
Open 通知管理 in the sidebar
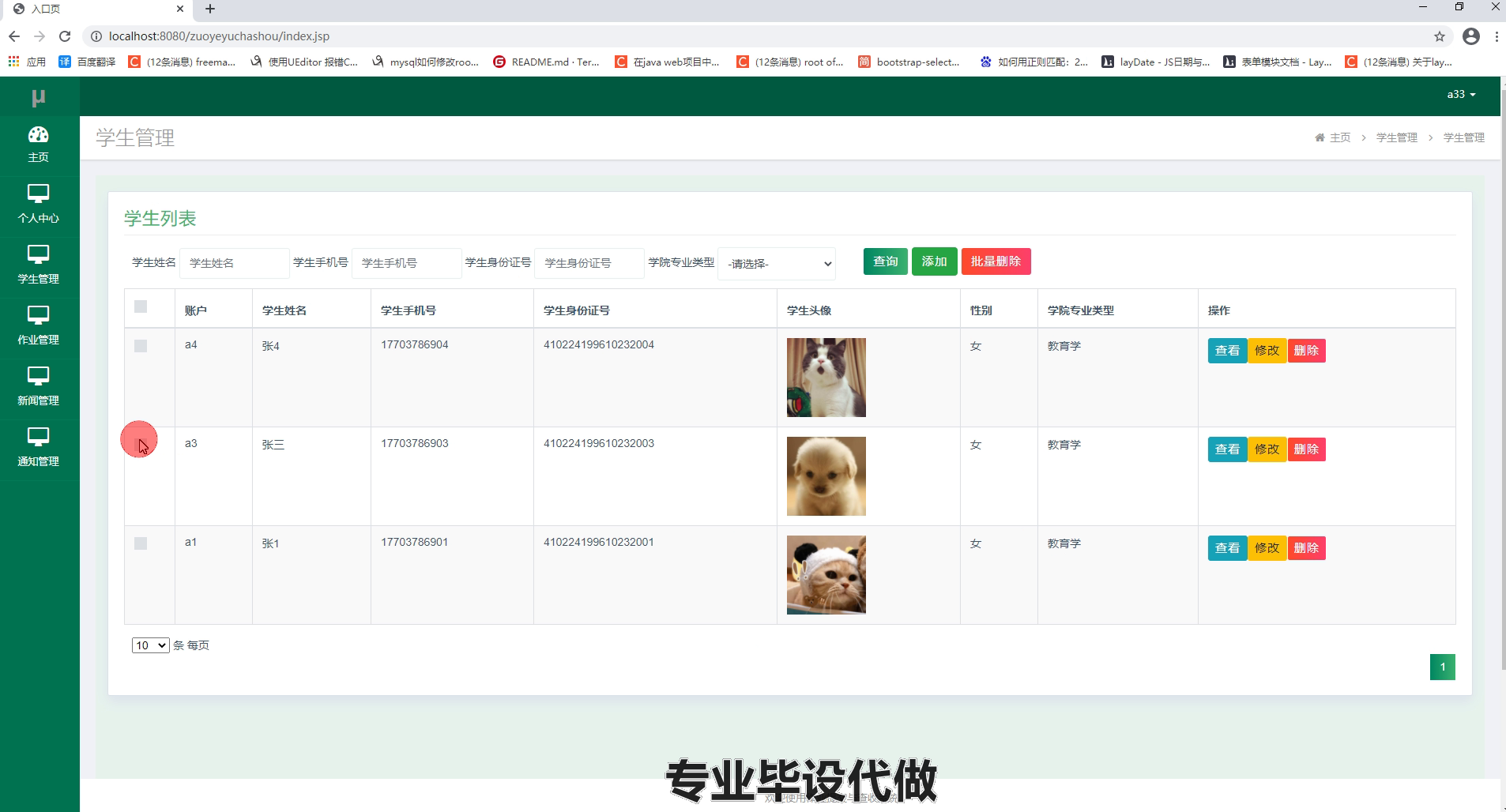click(38, 448)
